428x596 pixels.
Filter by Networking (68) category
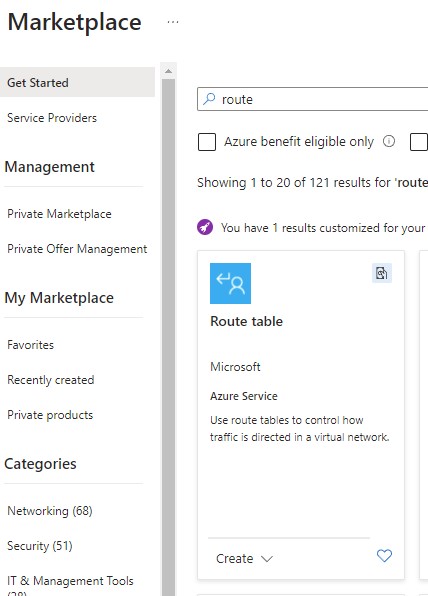(50, 510)
